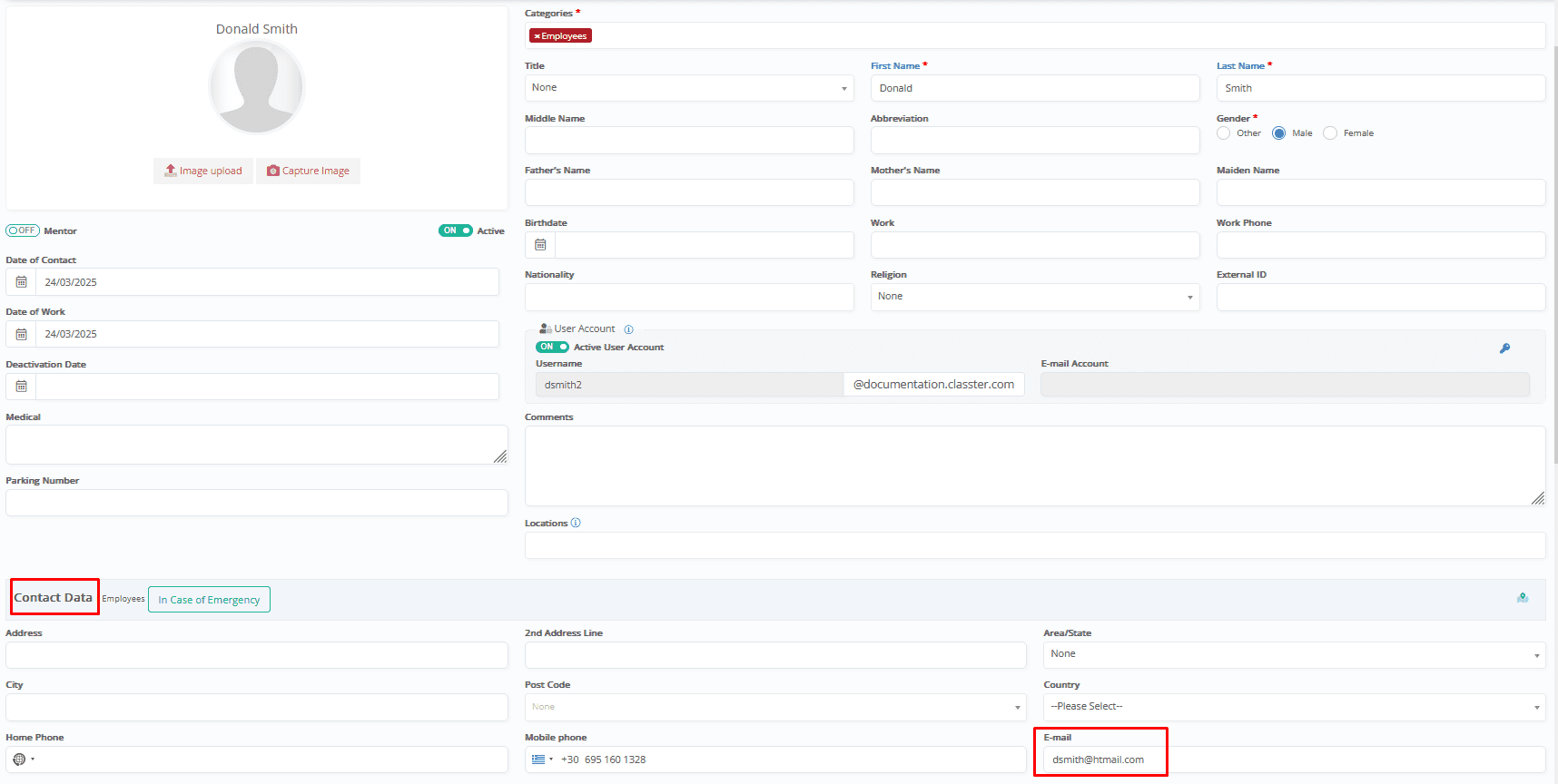Screen dimensions: 1558x784
Task: Click the City field
Action: (x=257, y=707)
